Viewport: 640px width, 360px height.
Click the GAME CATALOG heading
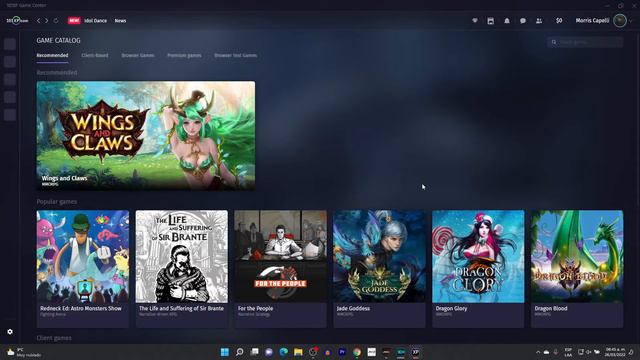coord(58,40)
